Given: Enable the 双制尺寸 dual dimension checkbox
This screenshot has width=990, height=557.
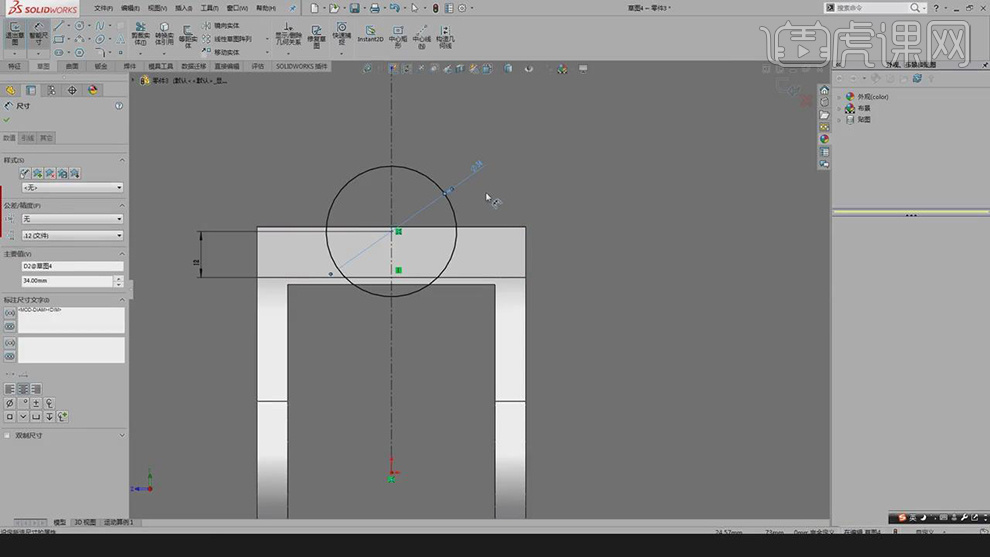Looking at the screenshot, I should [x=7, y=435].
